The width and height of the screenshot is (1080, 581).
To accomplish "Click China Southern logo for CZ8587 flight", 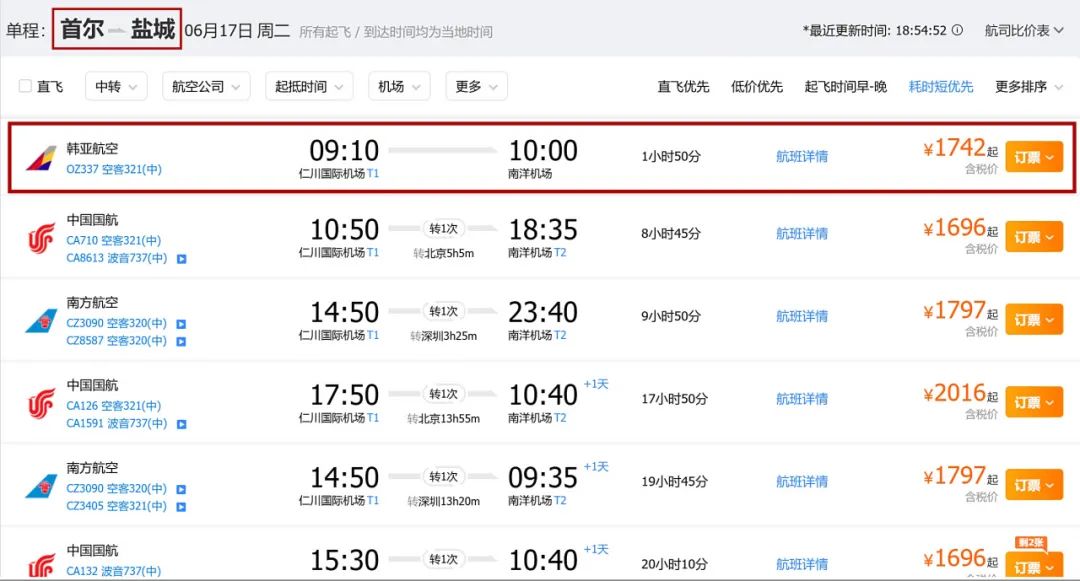I will point(41,321).
